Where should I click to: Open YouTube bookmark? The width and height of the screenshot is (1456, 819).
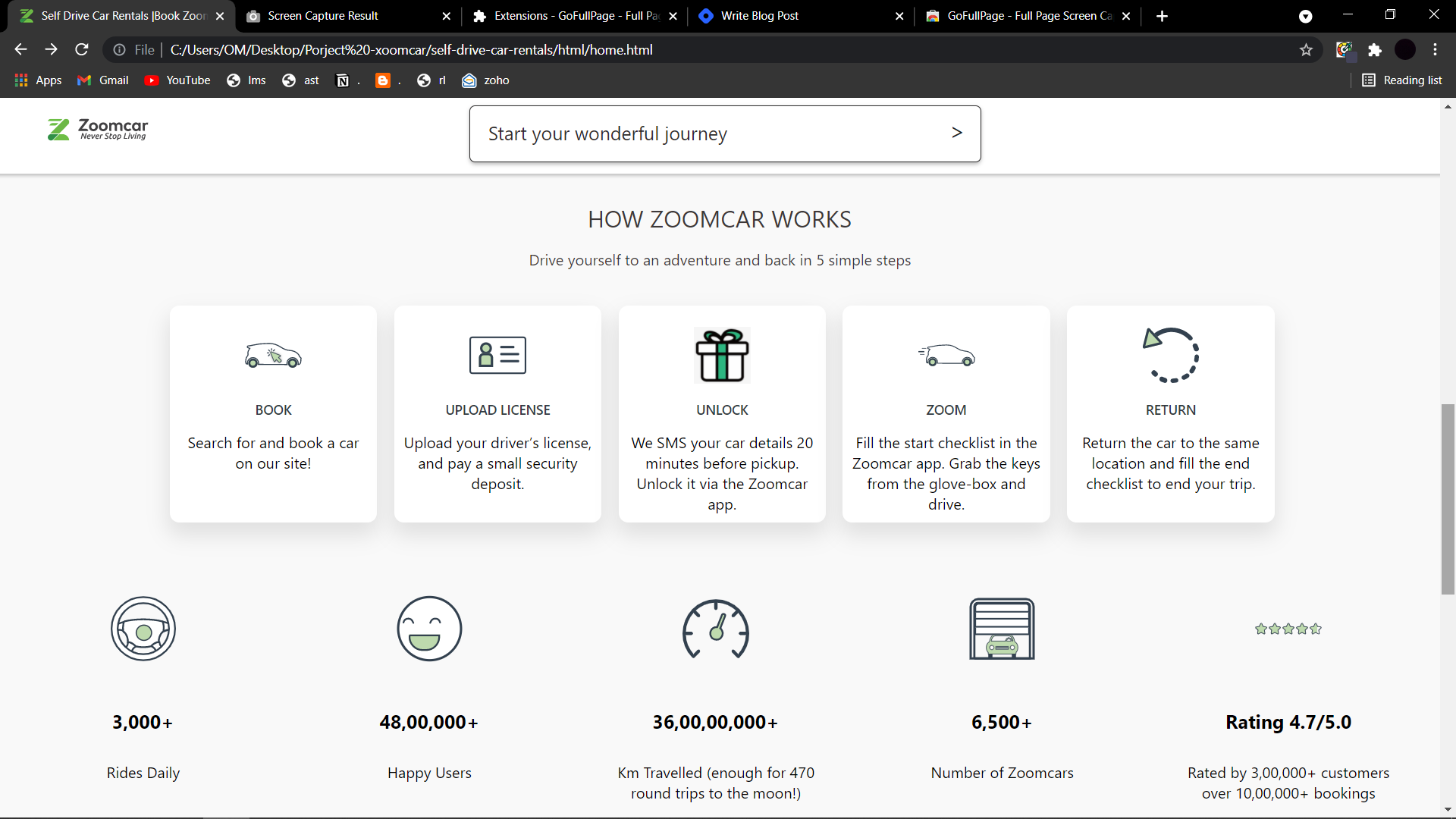pos(177,80)
